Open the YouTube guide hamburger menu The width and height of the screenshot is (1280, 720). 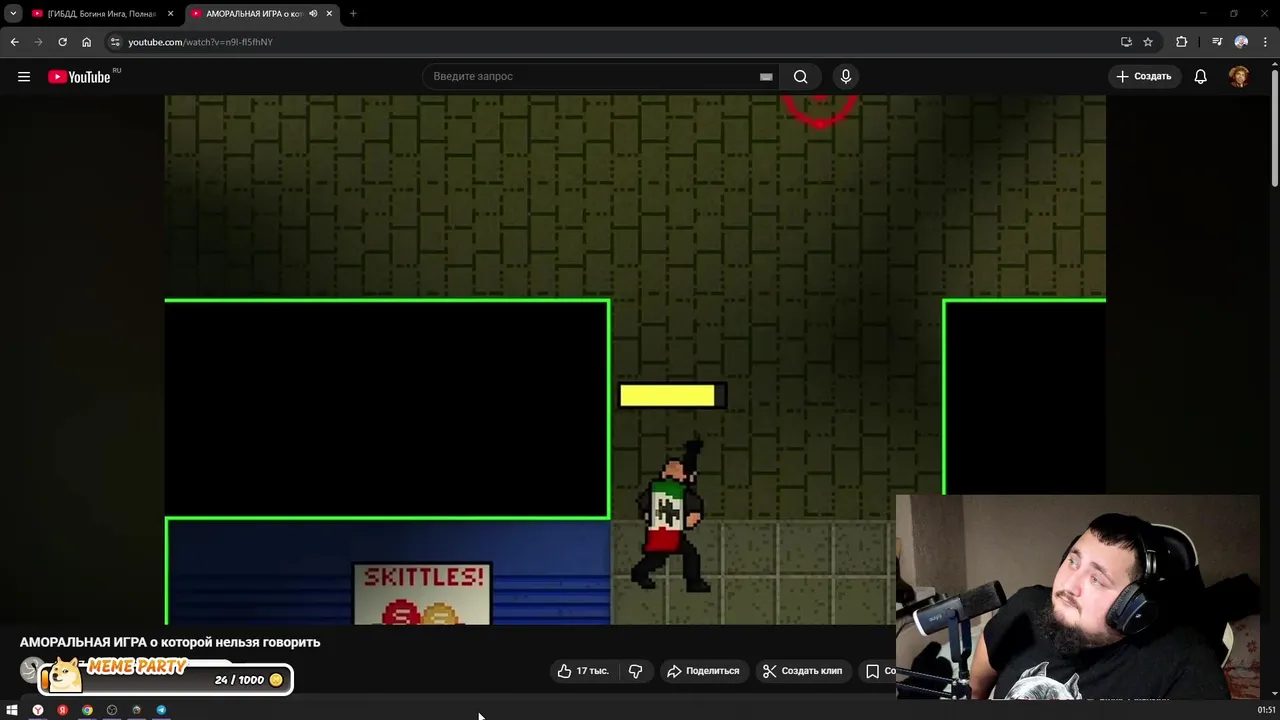click(x=24, y=77)
